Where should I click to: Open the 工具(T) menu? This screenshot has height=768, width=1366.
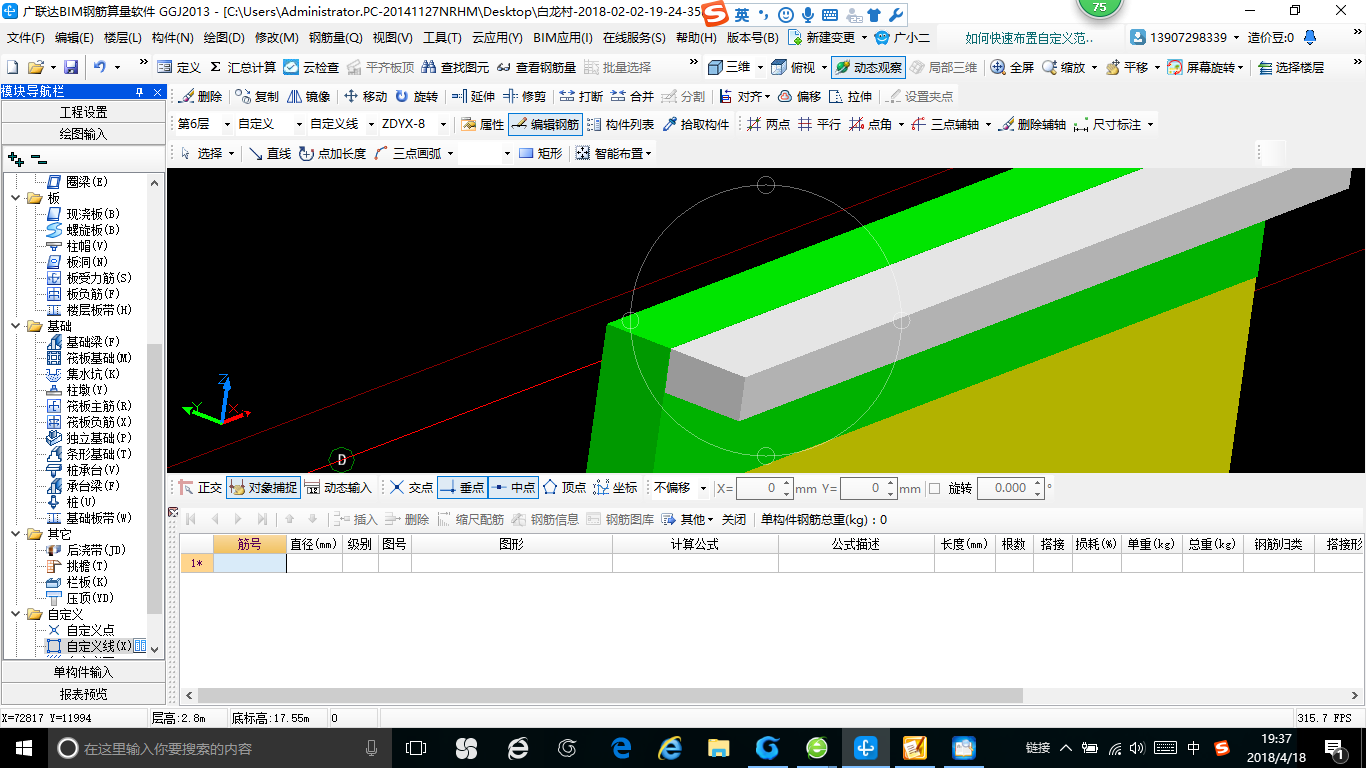click(x=442, y=38)
